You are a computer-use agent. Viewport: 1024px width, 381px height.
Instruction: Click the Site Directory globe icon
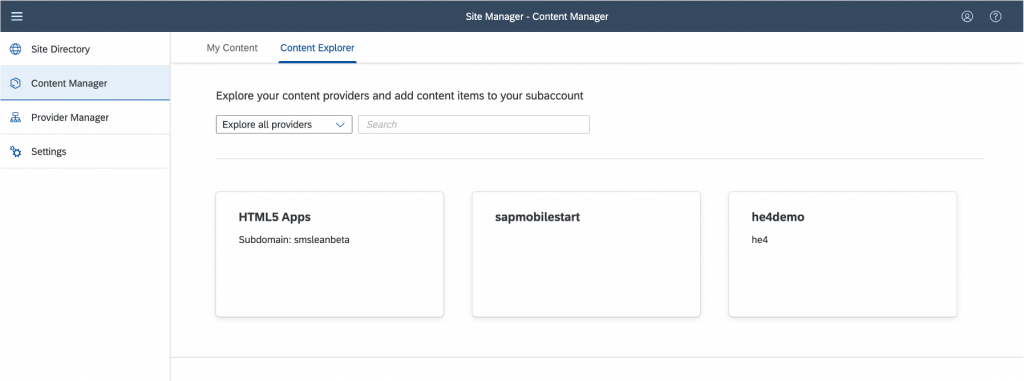(16, 49)
